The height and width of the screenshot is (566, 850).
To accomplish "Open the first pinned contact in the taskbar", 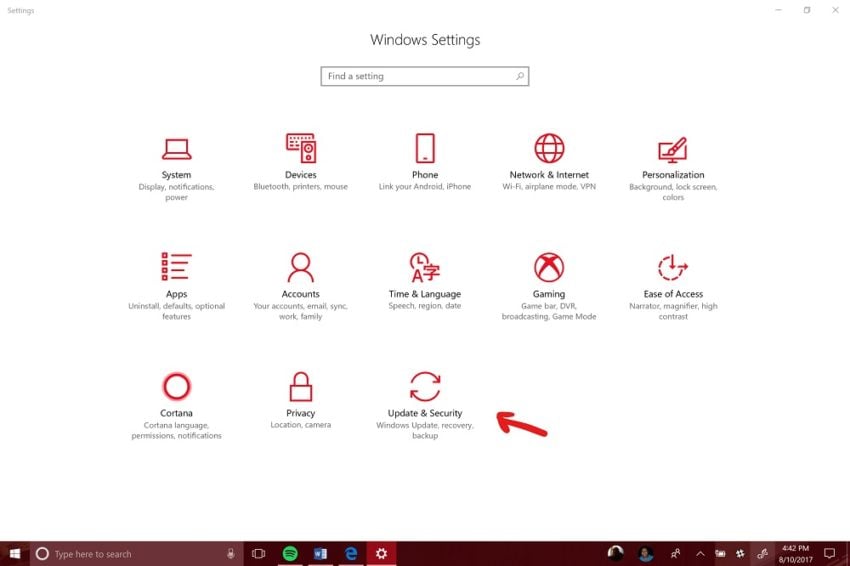I will pos(615,553).
